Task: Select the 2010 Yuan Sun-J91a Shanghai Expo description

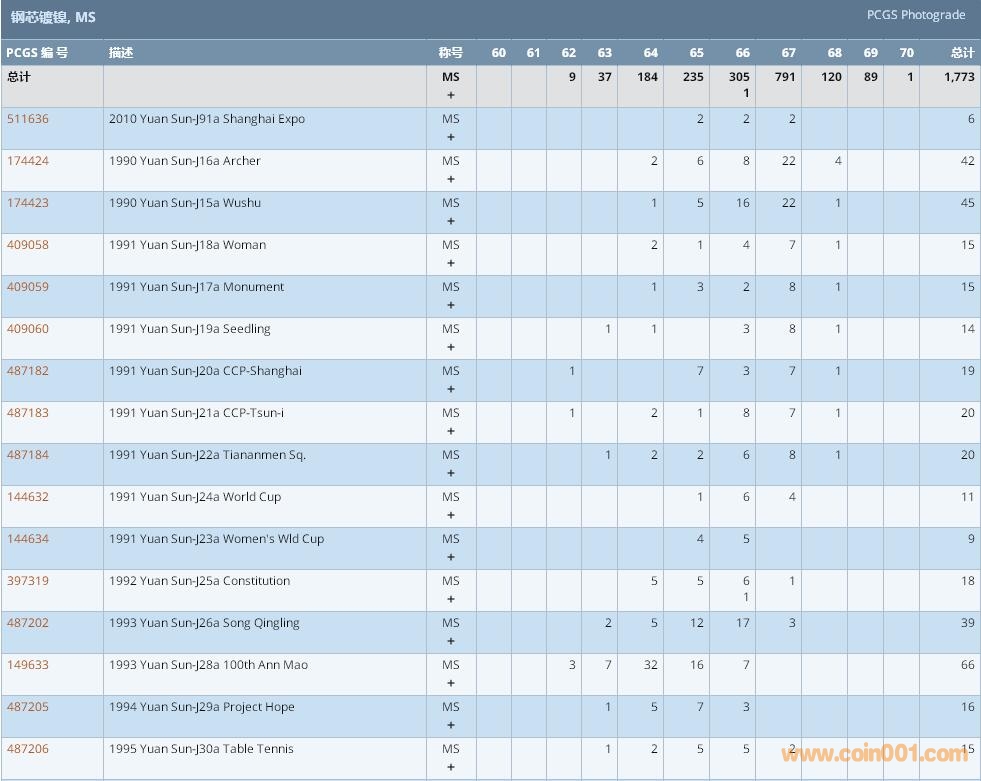Action: click(207, 119)
